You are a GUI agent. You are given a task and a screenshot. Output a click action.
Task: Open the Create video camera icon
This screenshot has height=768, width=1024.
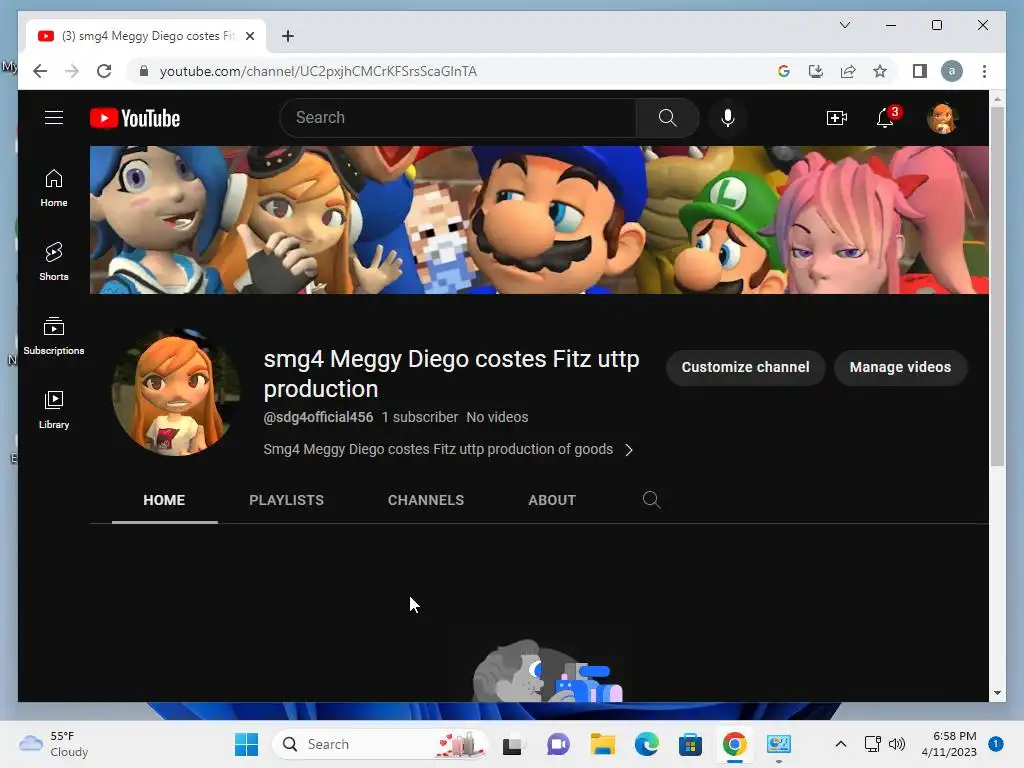(837, 118)
